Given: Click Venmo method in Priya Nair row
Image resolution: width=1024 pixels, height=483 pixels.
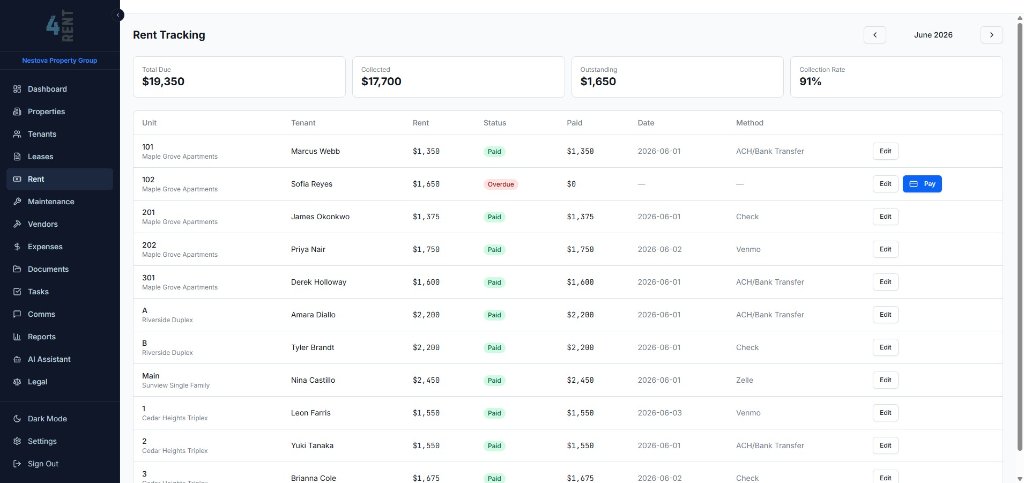Looking at the screenshot, I should [748, 249].
